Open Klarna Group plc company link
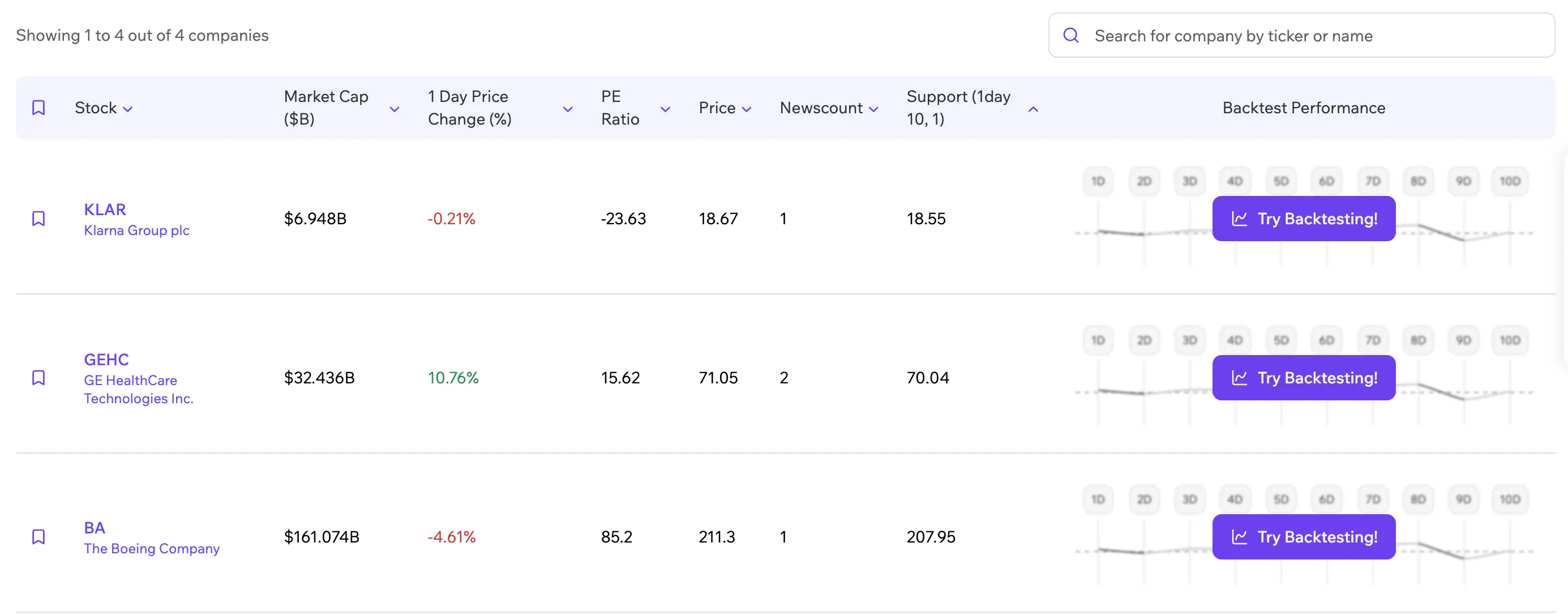The width and height of the screenshot is (1568, 615). 136,230
